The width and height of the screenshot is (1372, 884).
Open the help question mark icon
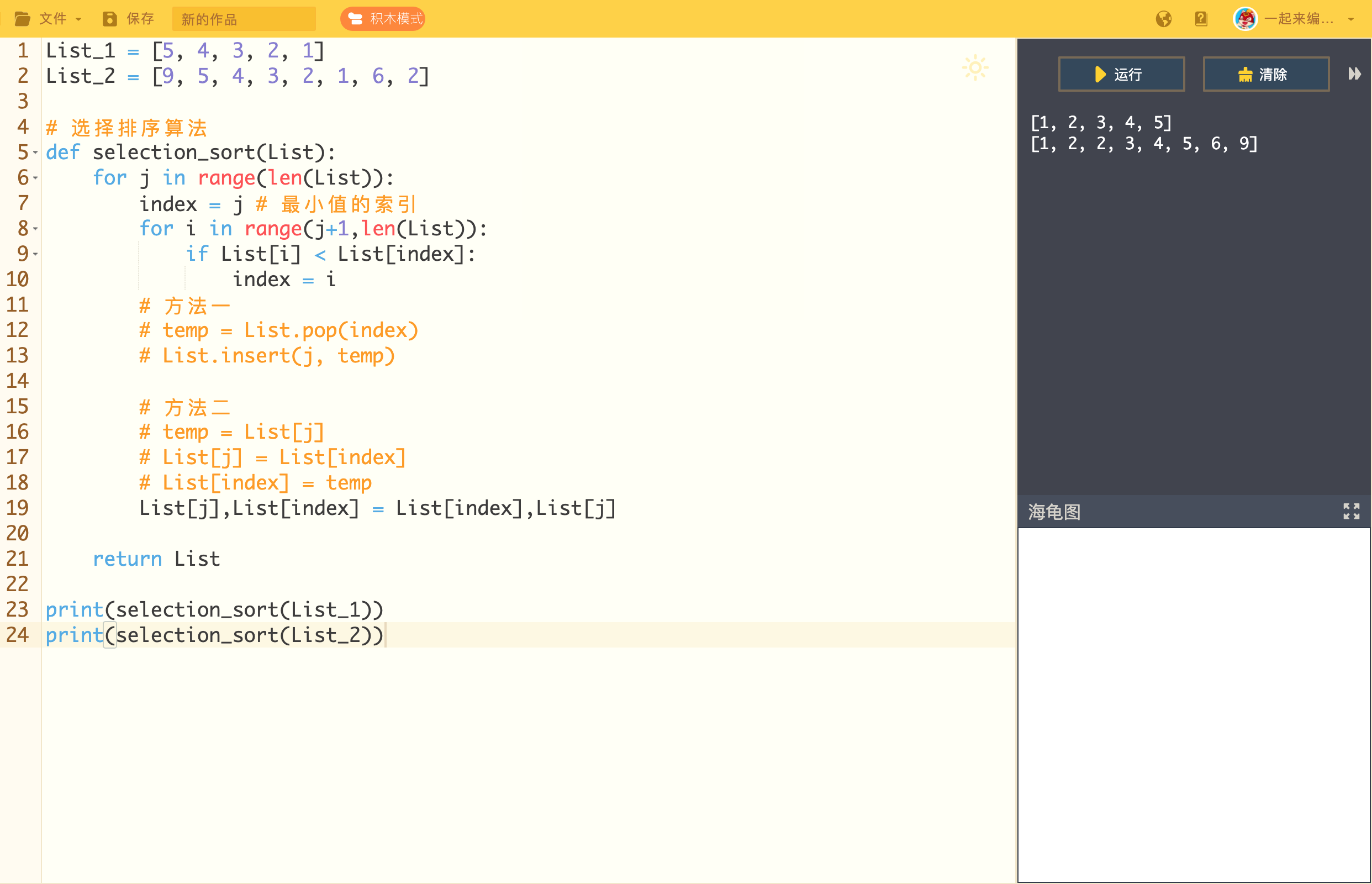(x=1201, y=19)
